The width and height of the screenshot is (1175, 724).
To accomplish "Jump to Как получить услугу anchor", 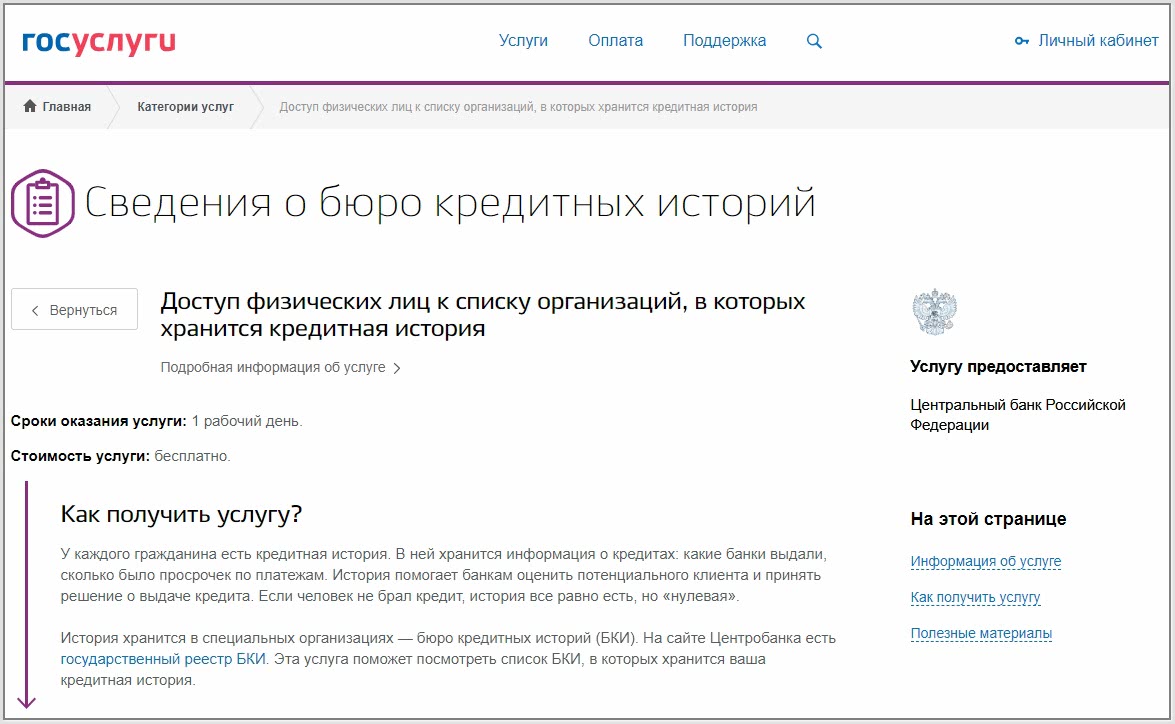I will (975, 598).
